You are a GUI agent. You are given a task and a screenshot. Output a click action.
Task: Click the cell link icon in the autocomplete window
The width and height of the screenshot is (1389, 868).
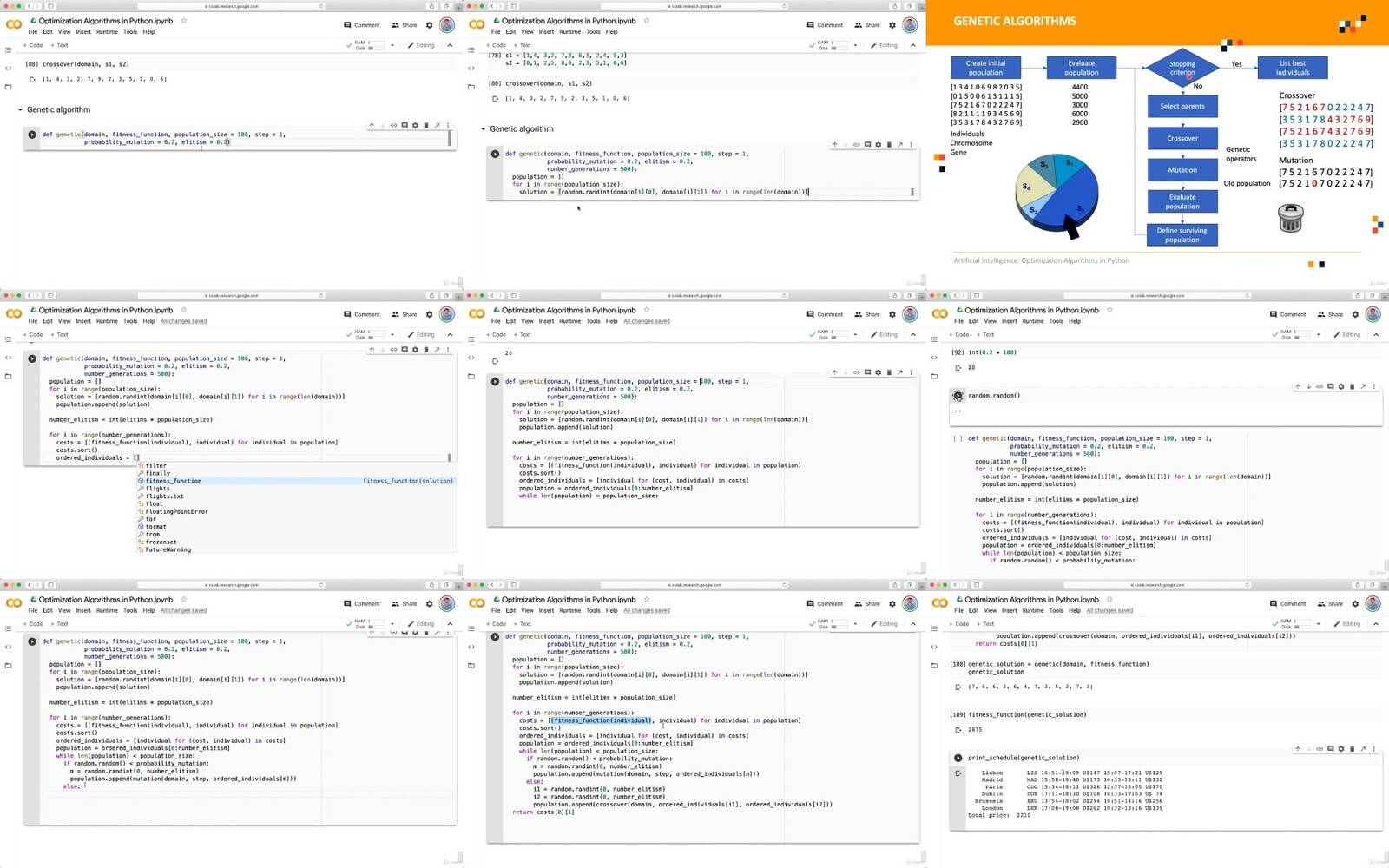click(393, 350)
